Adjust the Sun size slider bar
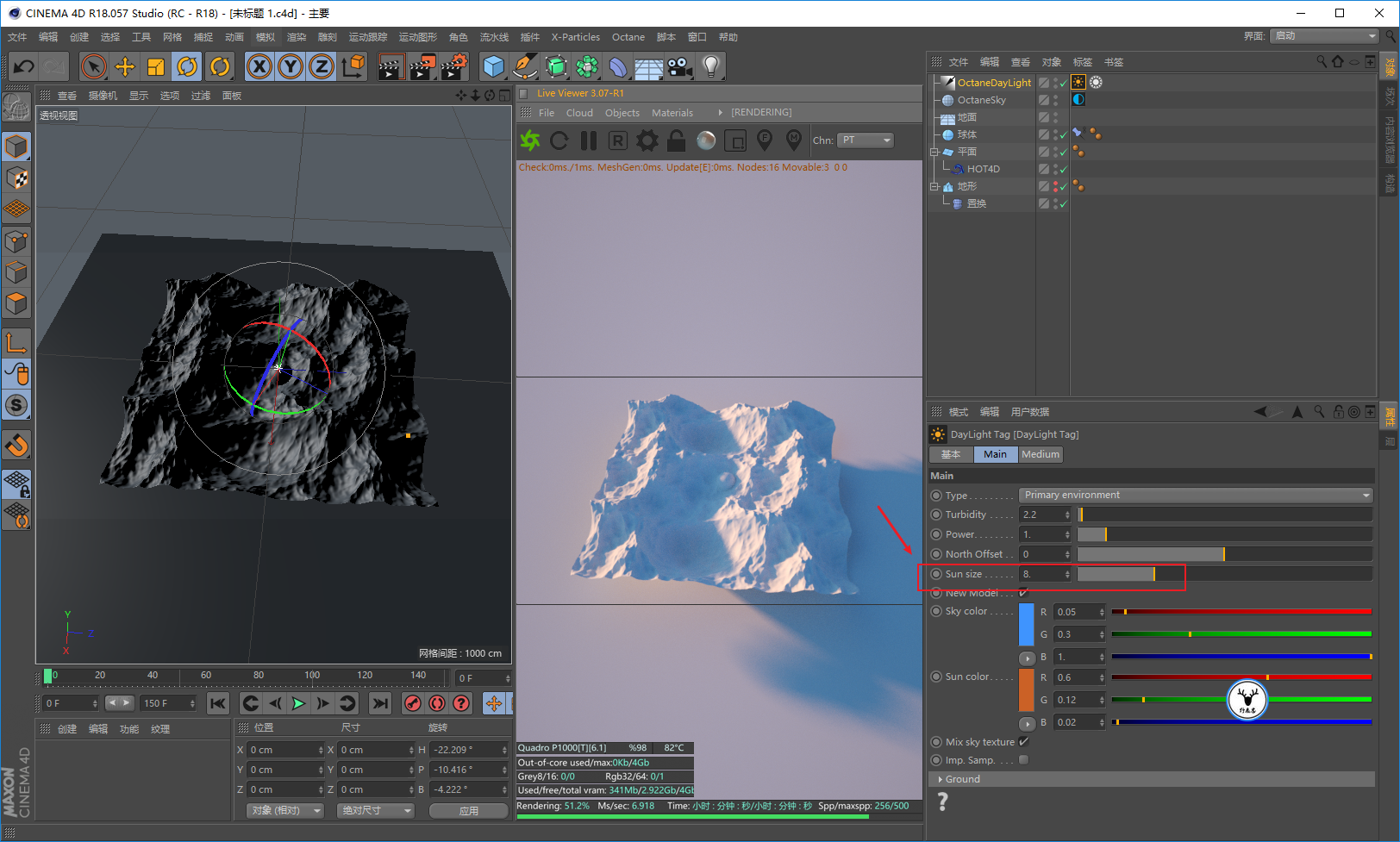Screen dimensions: 1400x842 [x=1224, y=574]
